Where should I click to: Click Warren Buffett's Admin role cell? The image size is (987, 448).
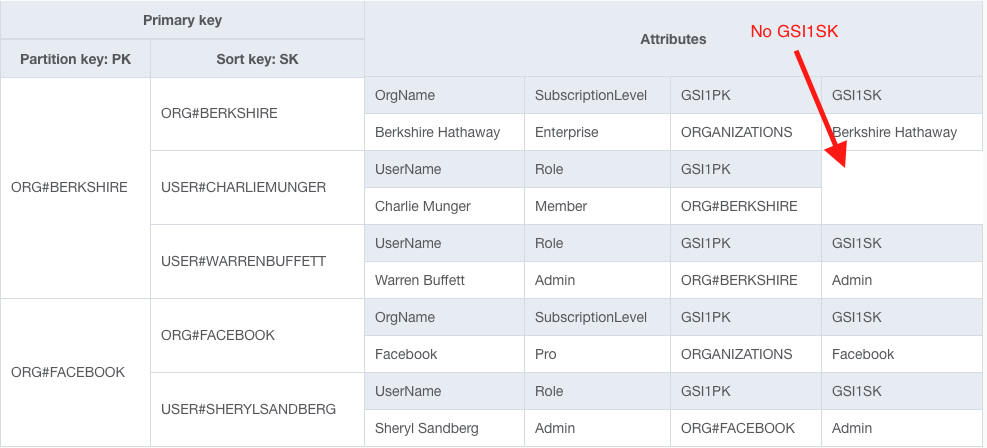click(555, 280)
